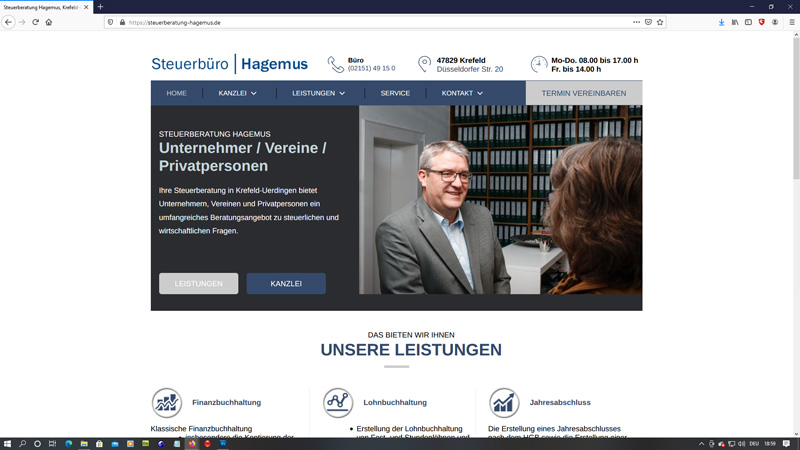Screen dimensions: 800x450
Task: Show hidden system tray icons chevron
Action: (x=701, y=444)
